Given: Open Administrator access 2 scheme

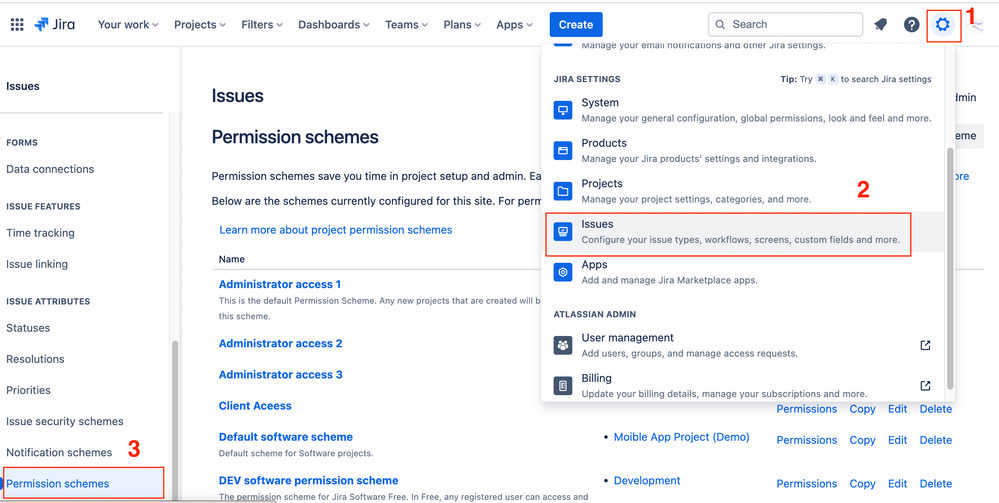Looking at the screenshot, I should pyautogui.click(x=280, y=343).
